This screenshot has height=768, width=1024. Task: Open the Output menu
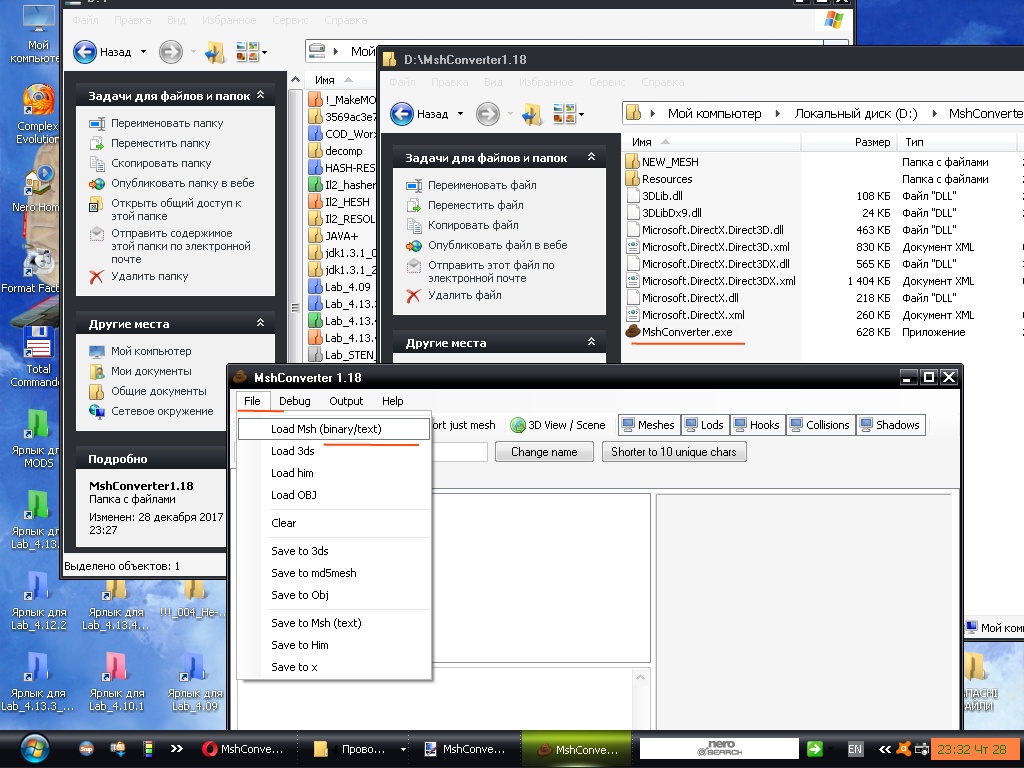(x=346, y=401)
